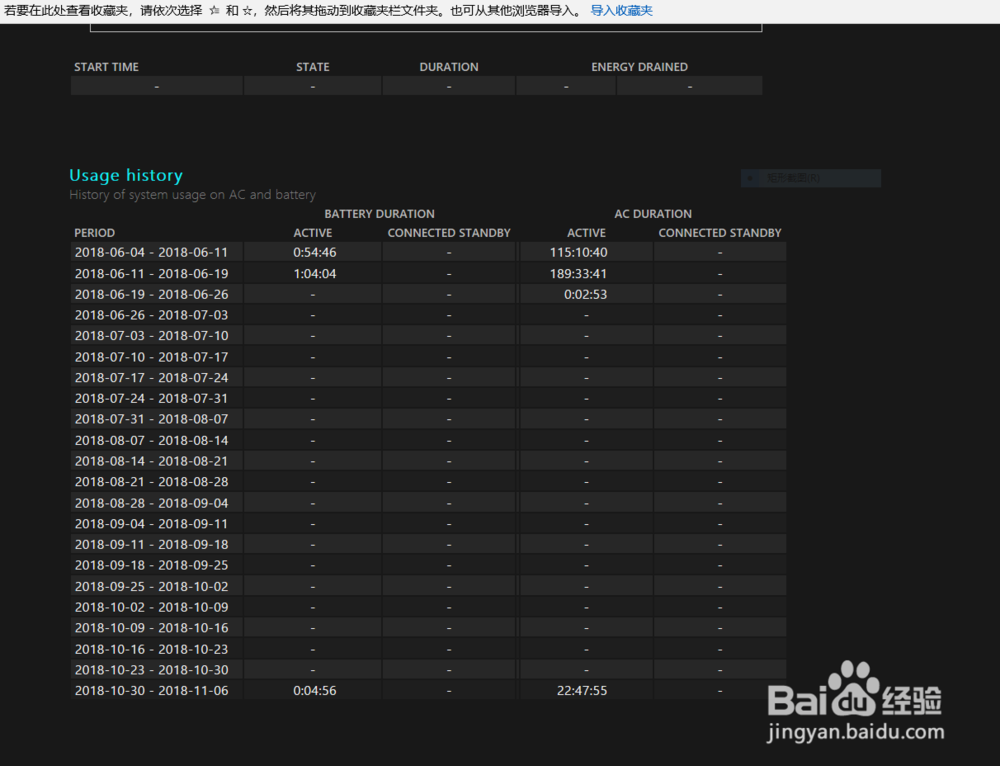Select period 2018-09-18 - 2018-09-25
1000x766 pixels.
(151, 565)
